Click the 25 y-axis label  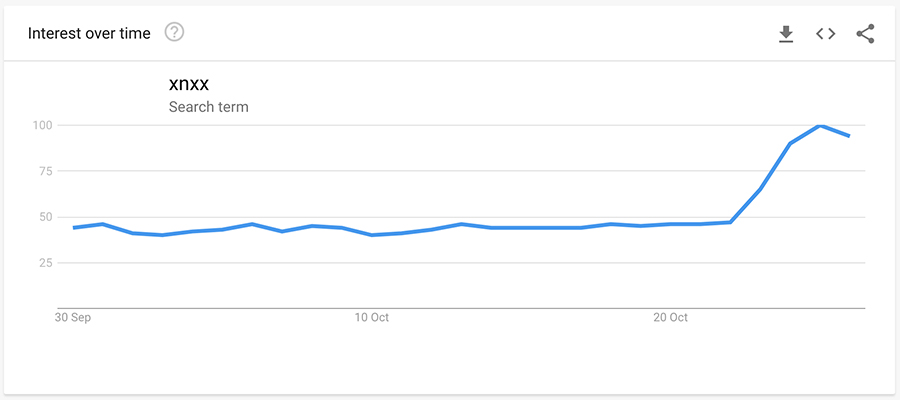(44, 263)
